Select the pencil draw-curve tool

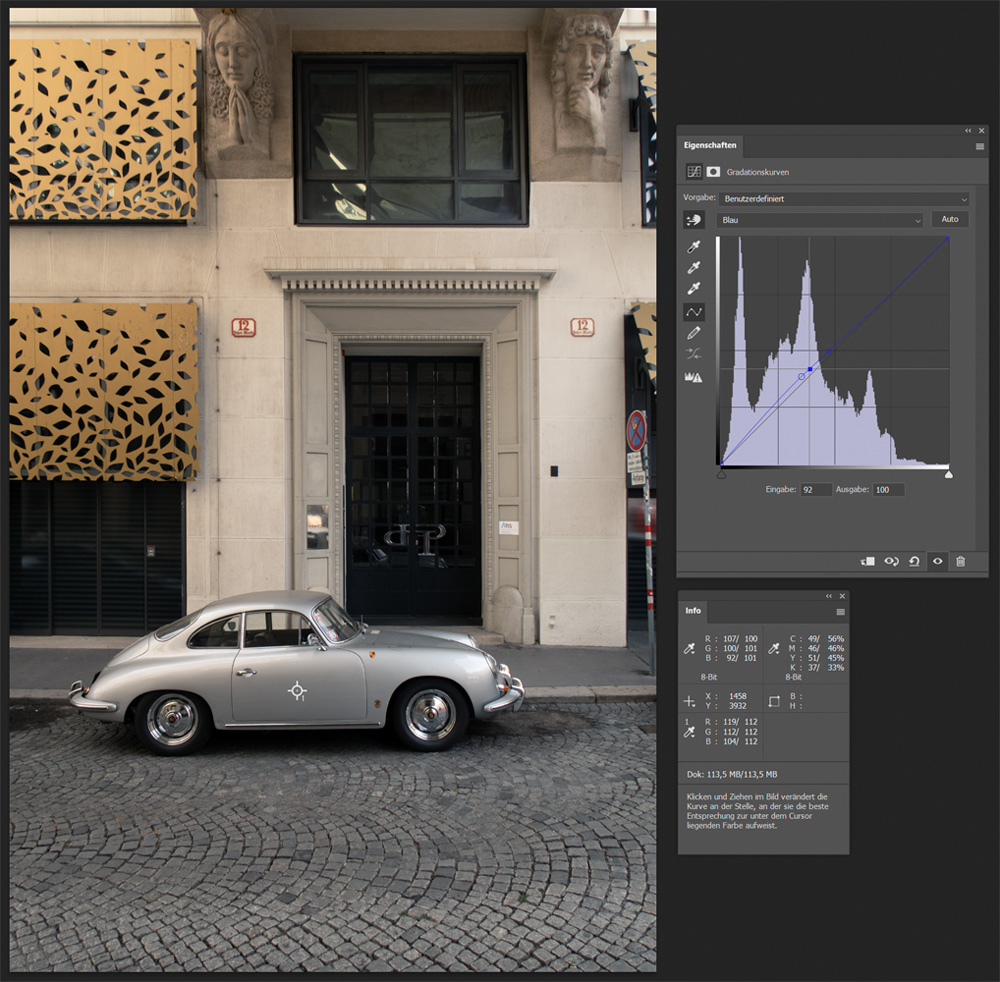coord(693,333)
